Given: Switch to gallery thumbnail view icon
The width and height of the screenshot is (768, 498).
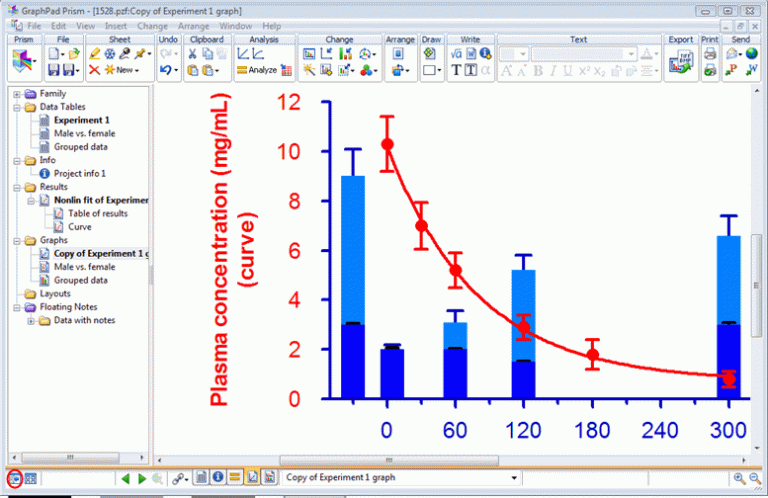Looking at the screenshot, I should [30, 478].
